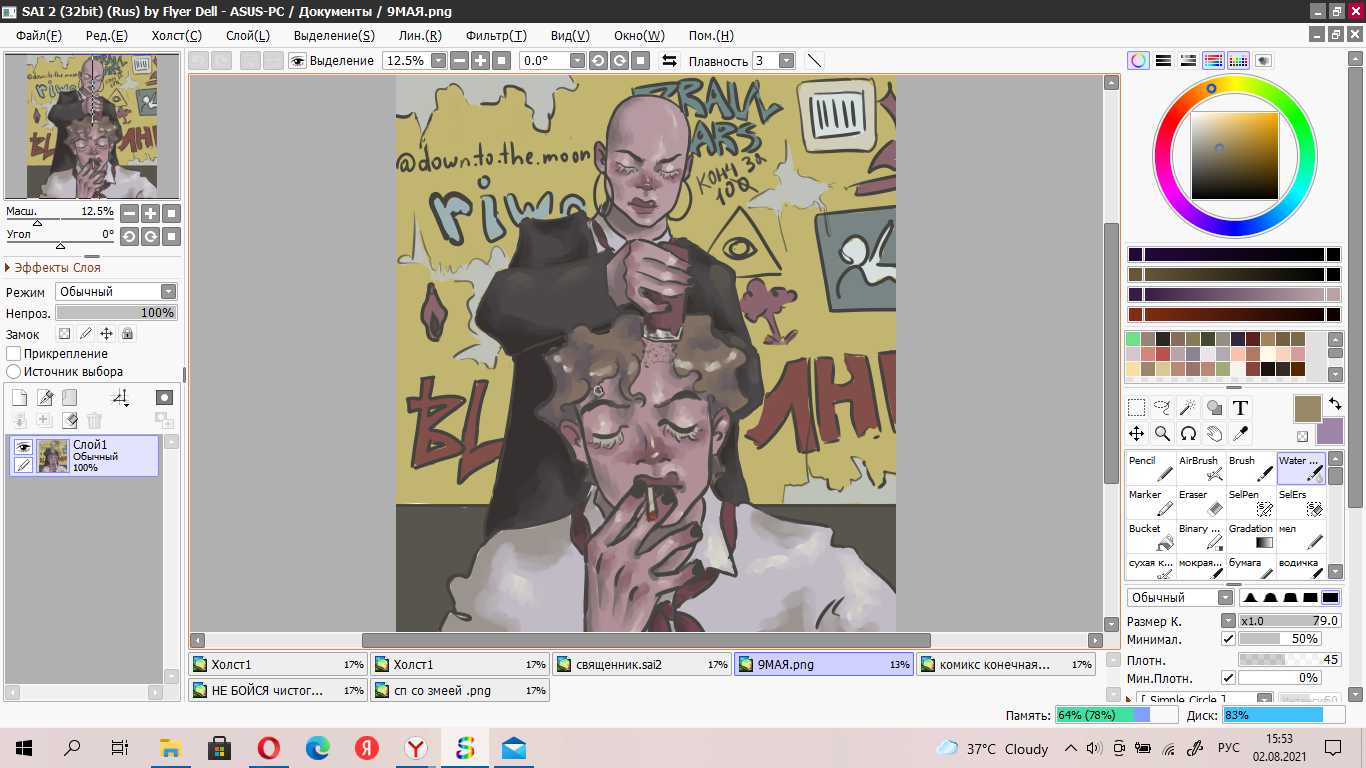The width and height of the screenshot is (1366, 768).
Task: Click the navigator thumbnail preview
Action: pyautogui.click(x=91, y=126)
